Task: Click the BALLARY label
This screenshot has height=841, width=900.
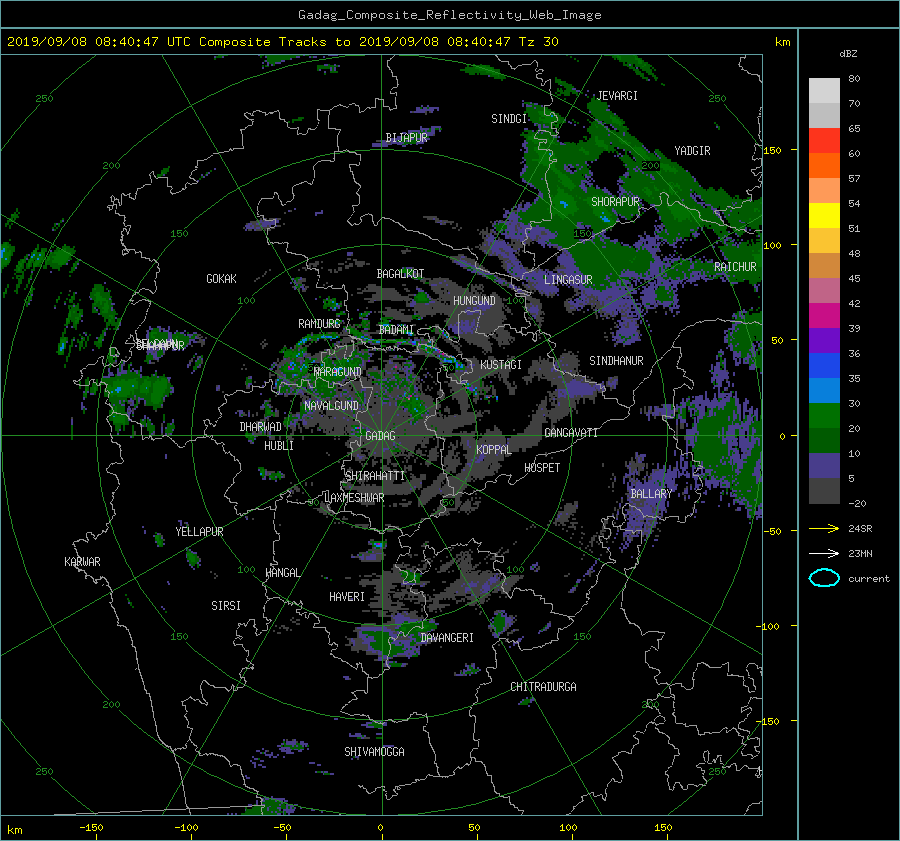Action: [651, 494]
